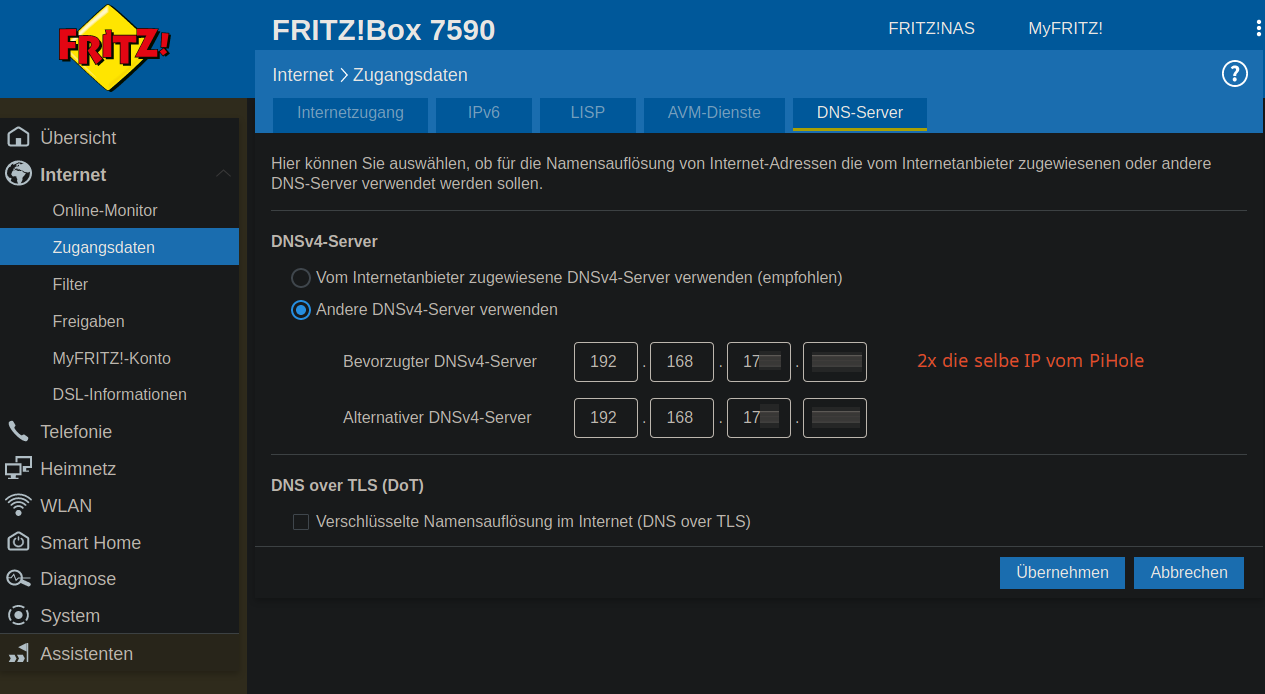Select the DNS-Server tab
The height and width of the screenshot is (694, 1265).
[x=860, y=114]
